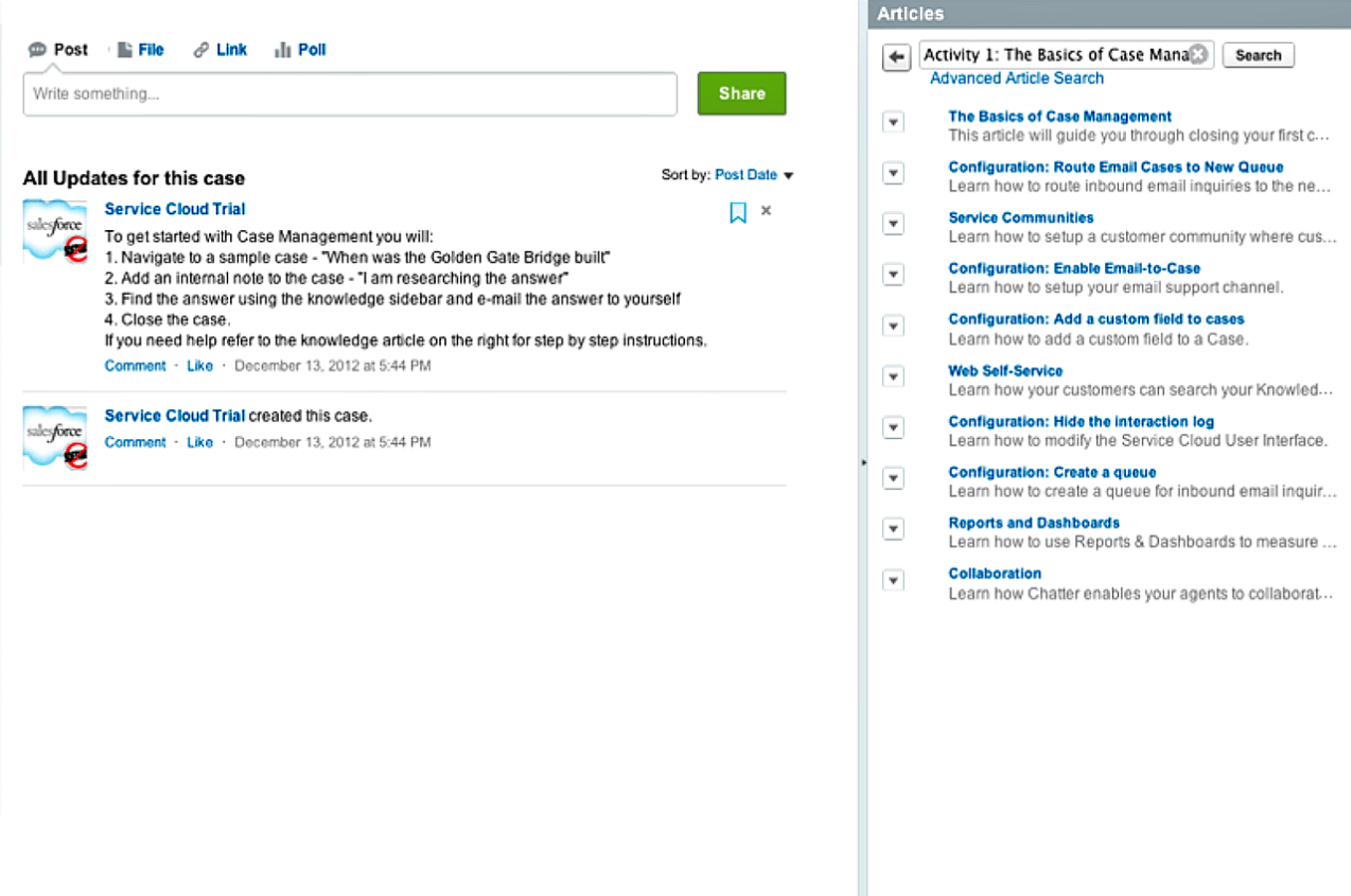
Task: Switch to the File tab
Action: [x=140, y=50]
